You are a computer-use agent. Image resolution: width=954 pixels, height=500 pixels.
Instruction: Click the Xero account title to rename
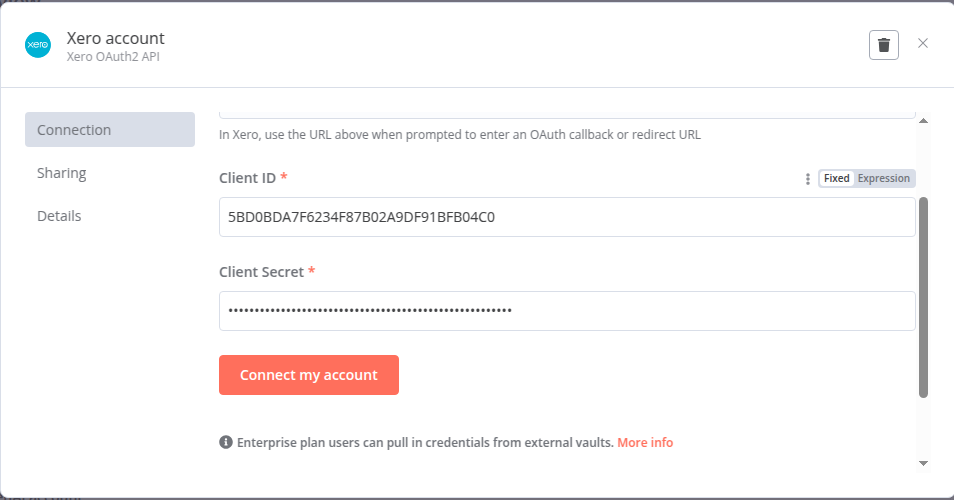click(x=115, y=38)
